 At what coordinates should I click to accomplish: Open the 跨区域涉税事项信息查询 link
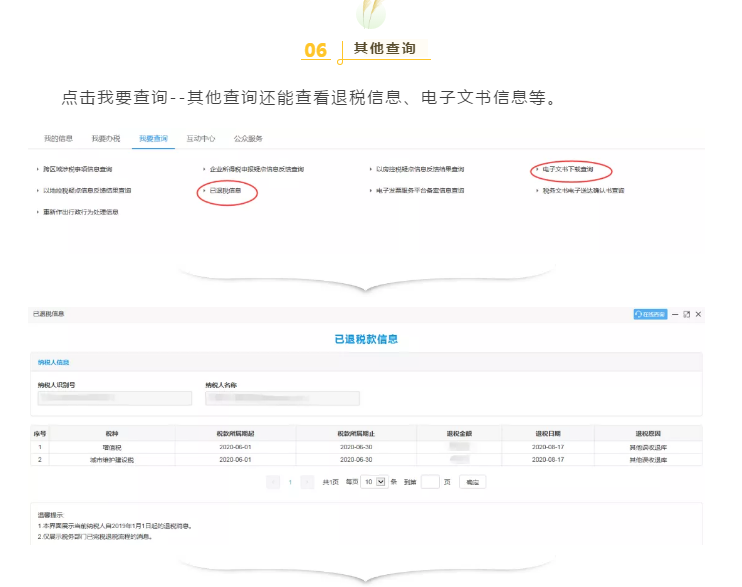[78, 169]
